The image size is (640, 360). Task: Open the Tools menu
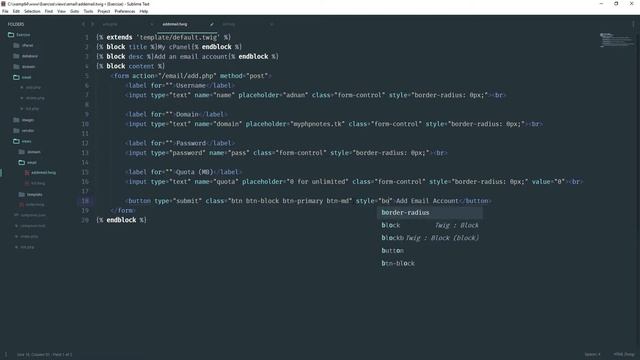[x=88, y=11]
